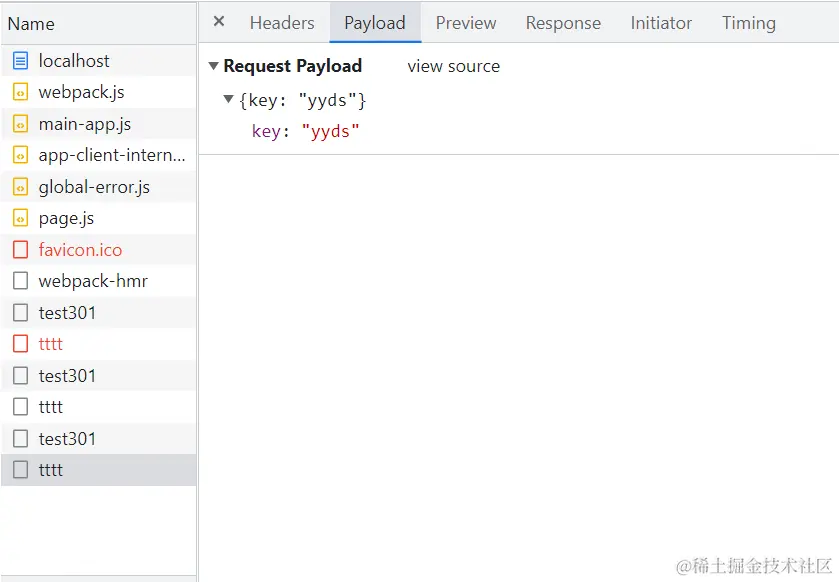Image resolution: width=839 pixels, height=582 pixels.
Task: Click the script icon beside app-client-intern...
Action: [x=20, y=155]
